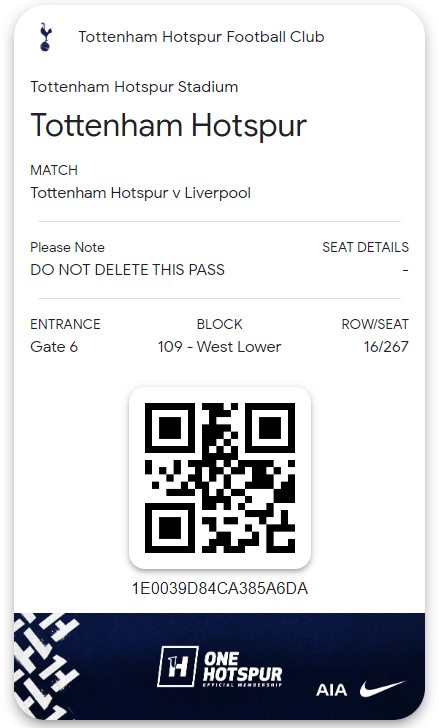Tap the SEAT DETAILS label

click(x=365, y=247)
